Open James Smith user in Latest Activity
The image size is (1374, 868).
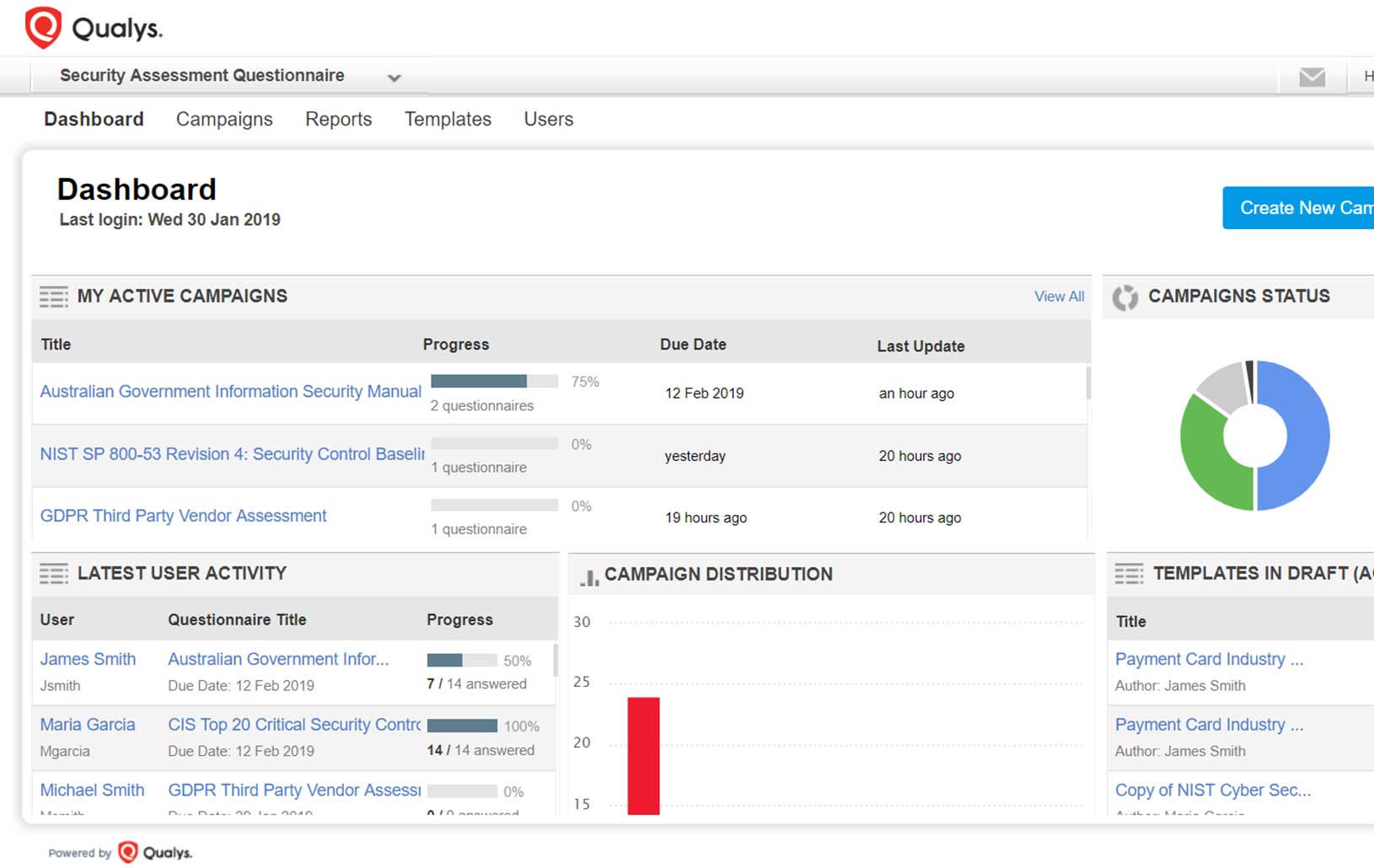tap(88, 659)
